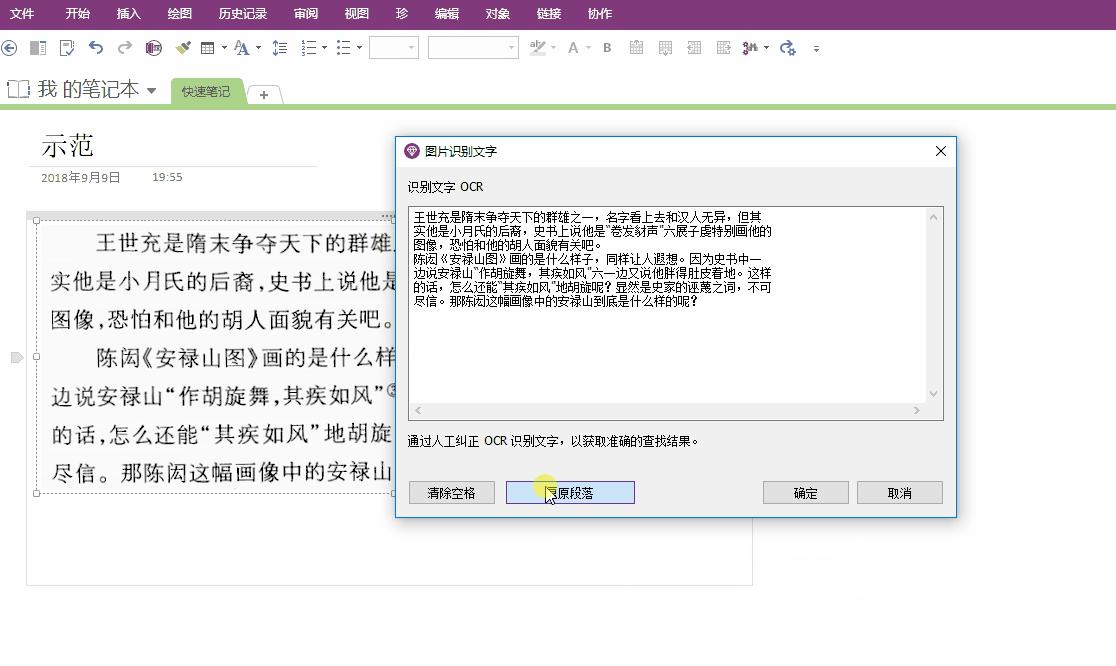1116x666 pixels.
Task: Click insert table row below icon
Action: [665, 48]
